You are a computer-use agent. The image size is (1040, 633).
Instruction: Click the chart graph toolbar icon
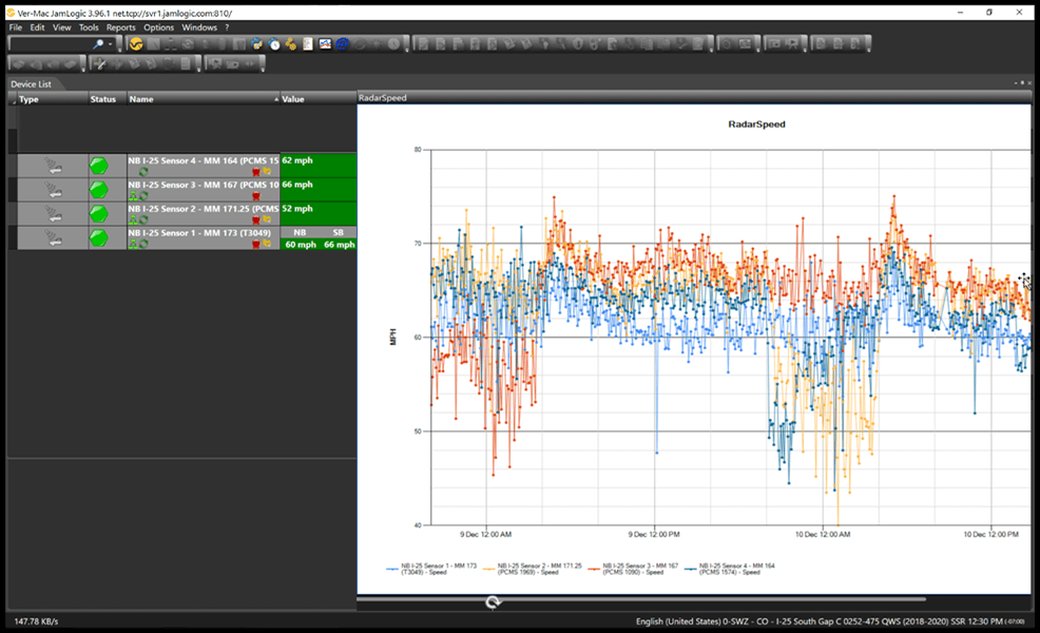point(325,44)
